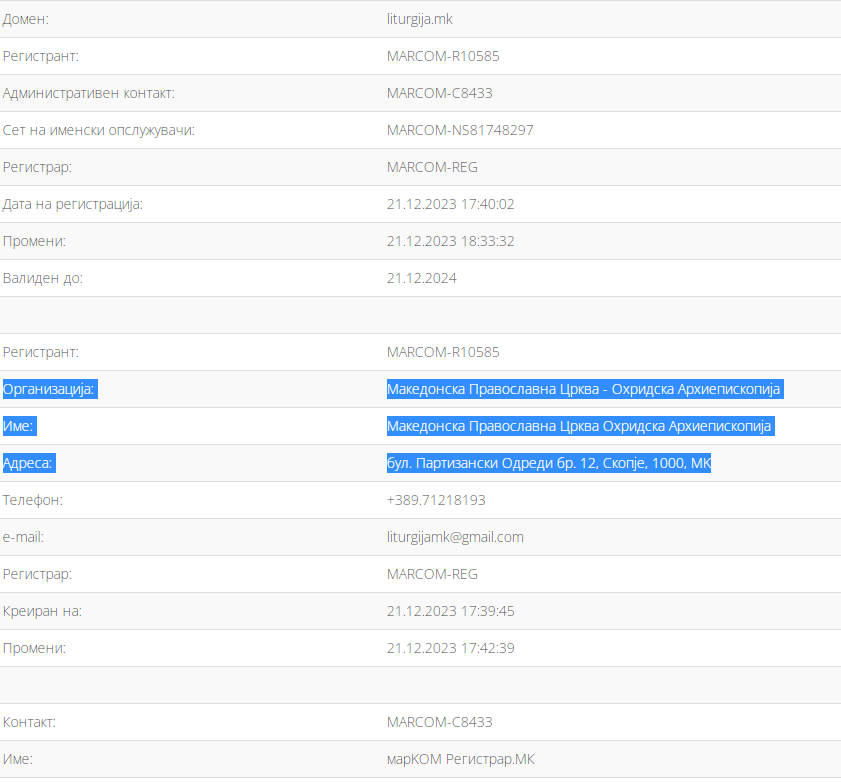This screenshot has width=841, height=782.
Task: Click the created timestamp 21.12.2023 17:39:45
Action: (450, 611)
